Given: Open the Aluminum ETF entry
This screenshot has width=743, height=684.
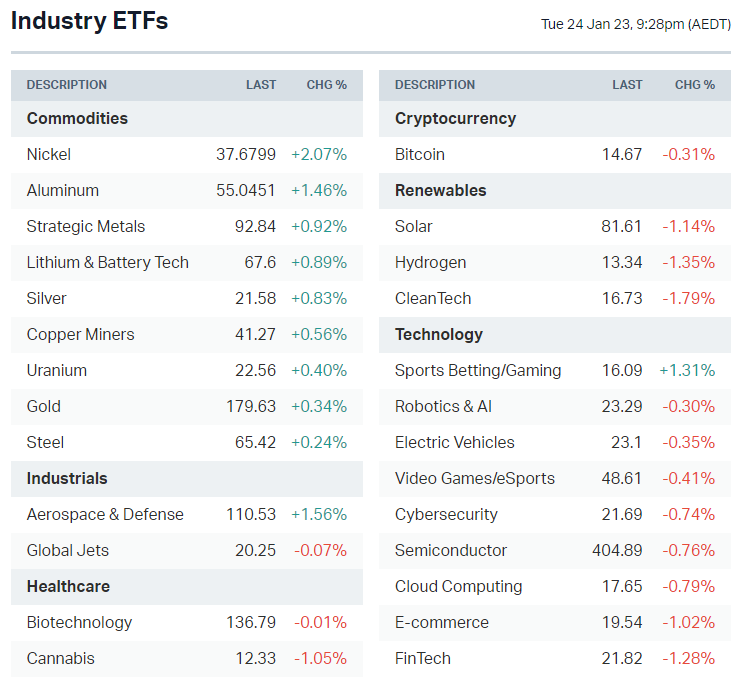Looking at the screenshot, I should [62, 190].
